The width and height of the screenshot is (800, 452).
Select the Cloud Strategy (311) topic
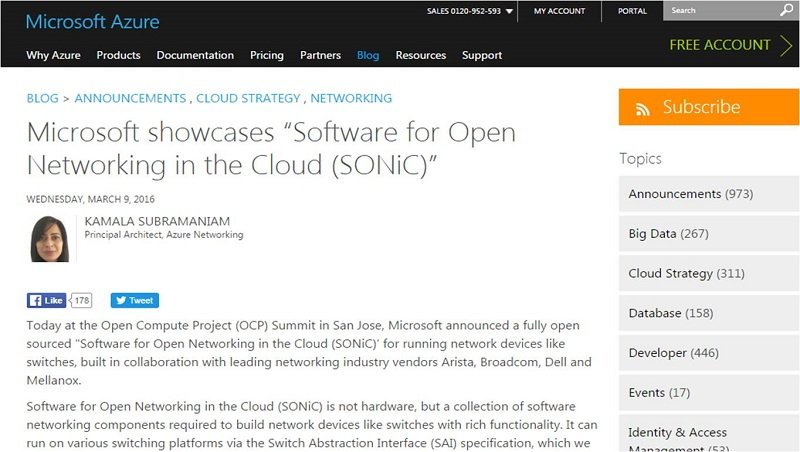point(709,273)
